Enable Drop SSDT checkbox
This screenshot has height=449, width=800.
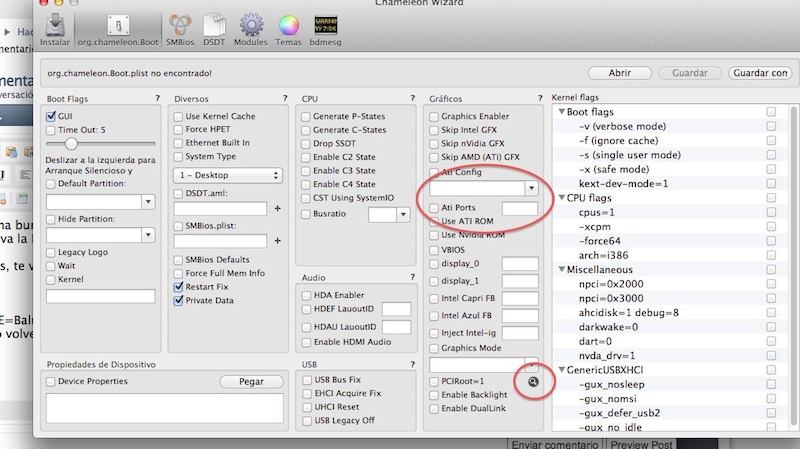306,144
